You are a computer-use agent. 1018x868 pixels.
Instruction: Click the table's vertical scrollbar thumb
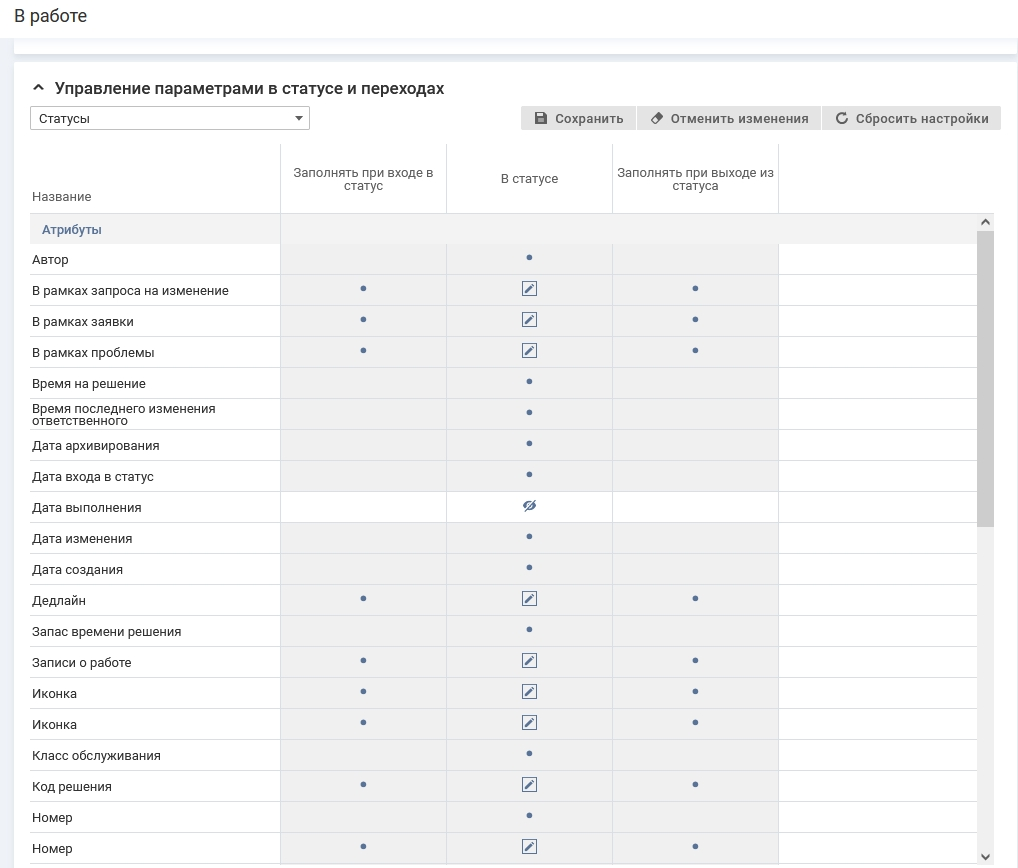point(985,378)
